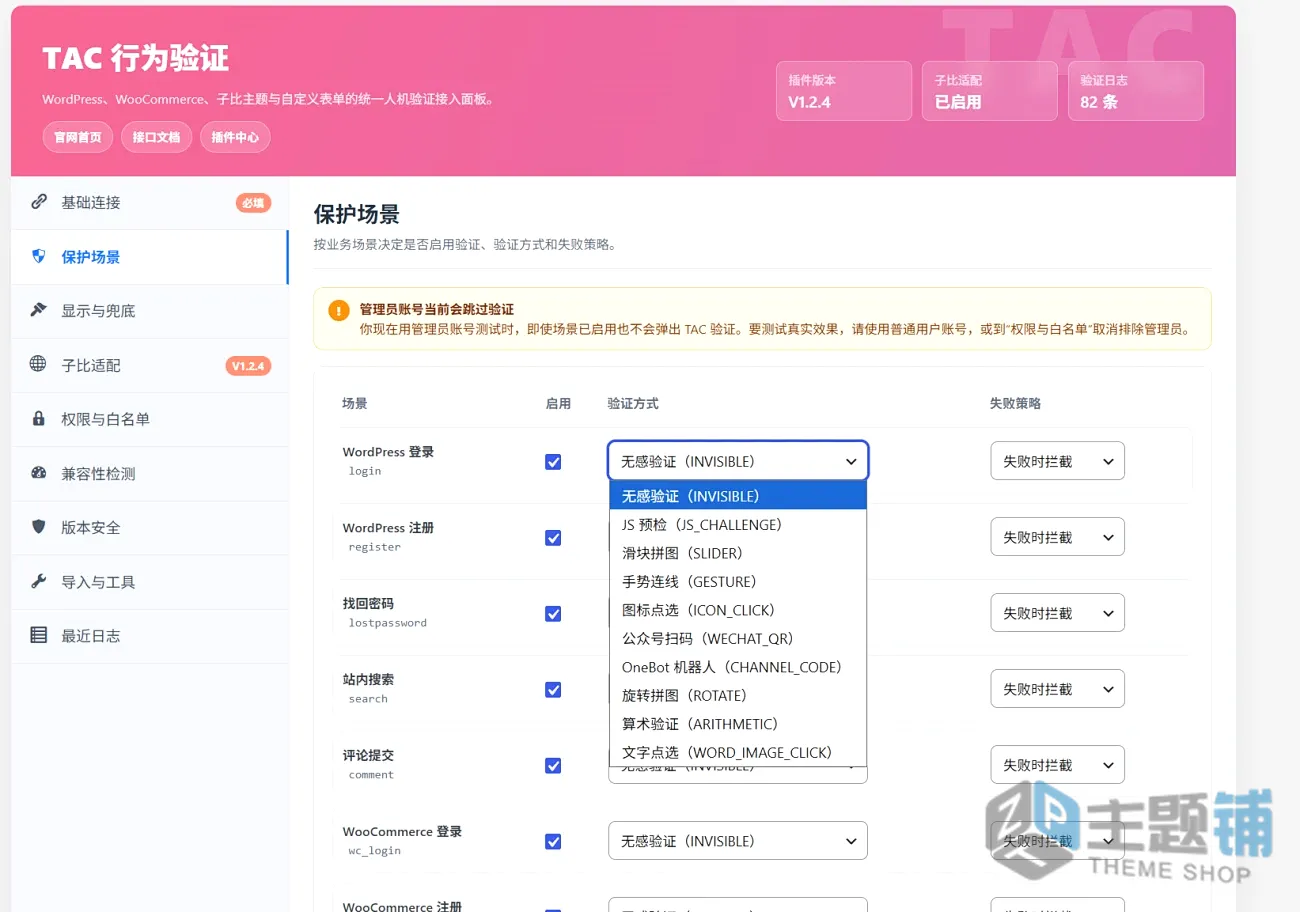Open the 基础连接 sidebar tab
The image size is (1300, 912).
click(150, 202)
